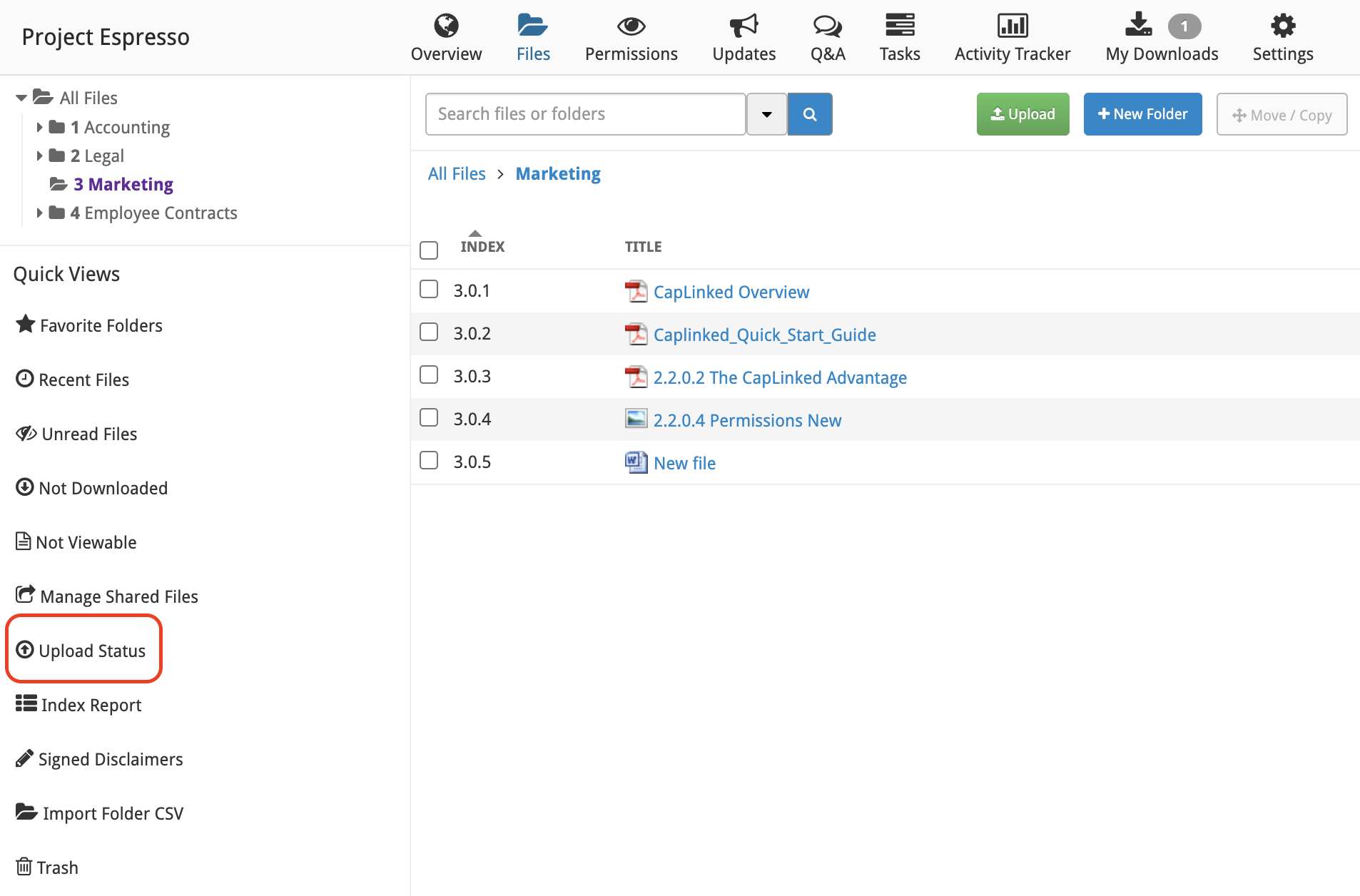
Task: Click the trash can icon
Action: [x=24, y=866]
